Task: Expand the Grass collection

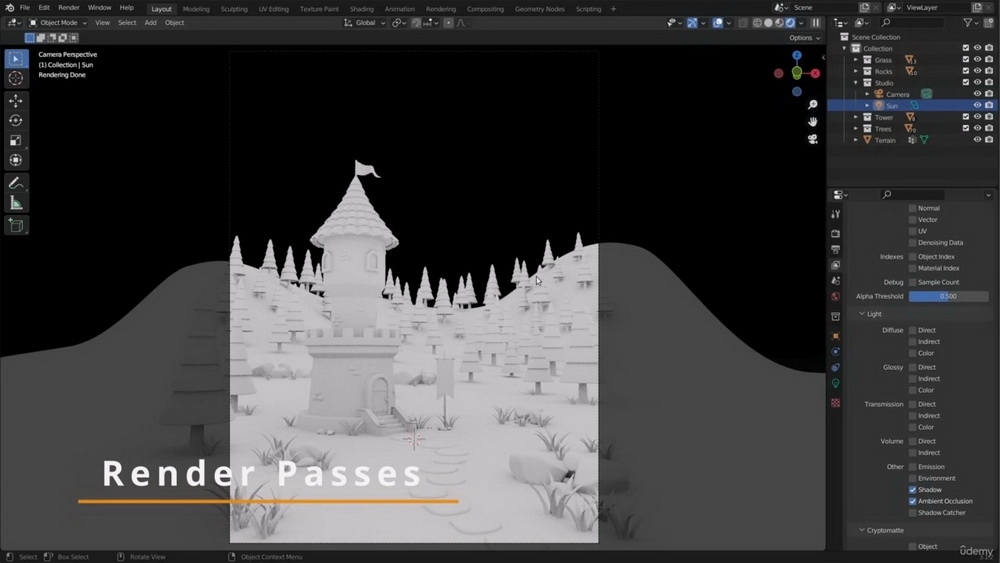Action: [x=856, y=60]
